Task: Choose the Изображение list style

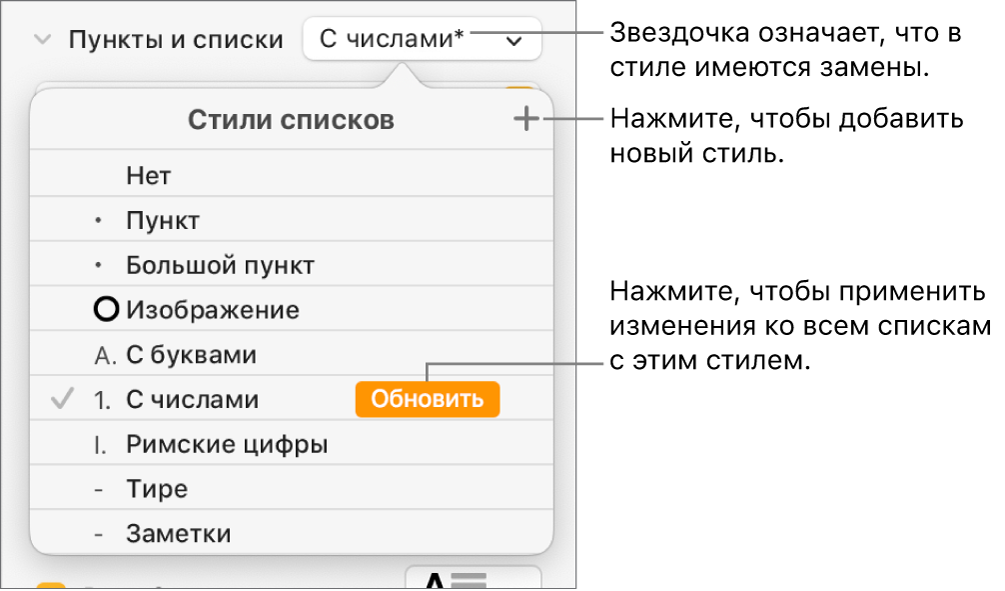Action: pyautogui.click(x=292, y=309)
